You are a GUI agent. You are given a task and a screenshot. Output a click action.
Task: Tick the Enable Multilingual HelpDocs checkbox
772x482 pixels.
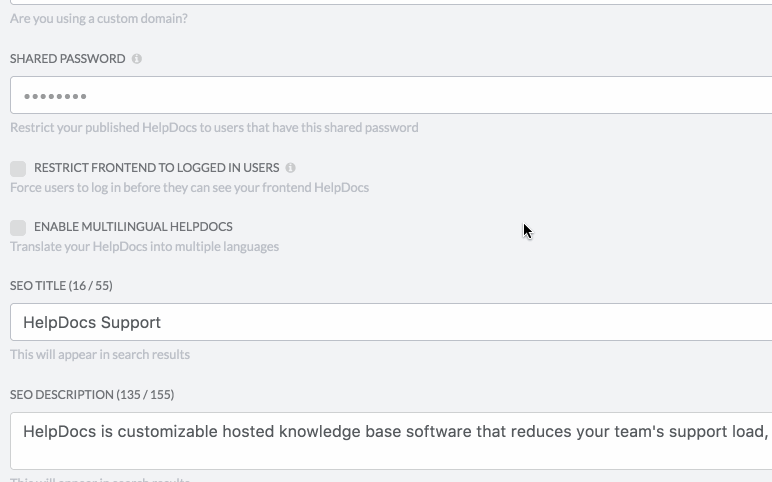pos(18,227)
